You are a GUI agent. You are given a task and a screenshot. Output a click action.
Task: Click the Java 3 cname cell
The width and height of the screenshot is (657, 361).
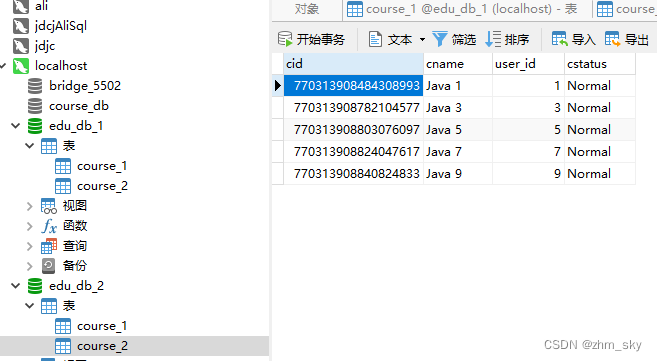pos(458,108)
